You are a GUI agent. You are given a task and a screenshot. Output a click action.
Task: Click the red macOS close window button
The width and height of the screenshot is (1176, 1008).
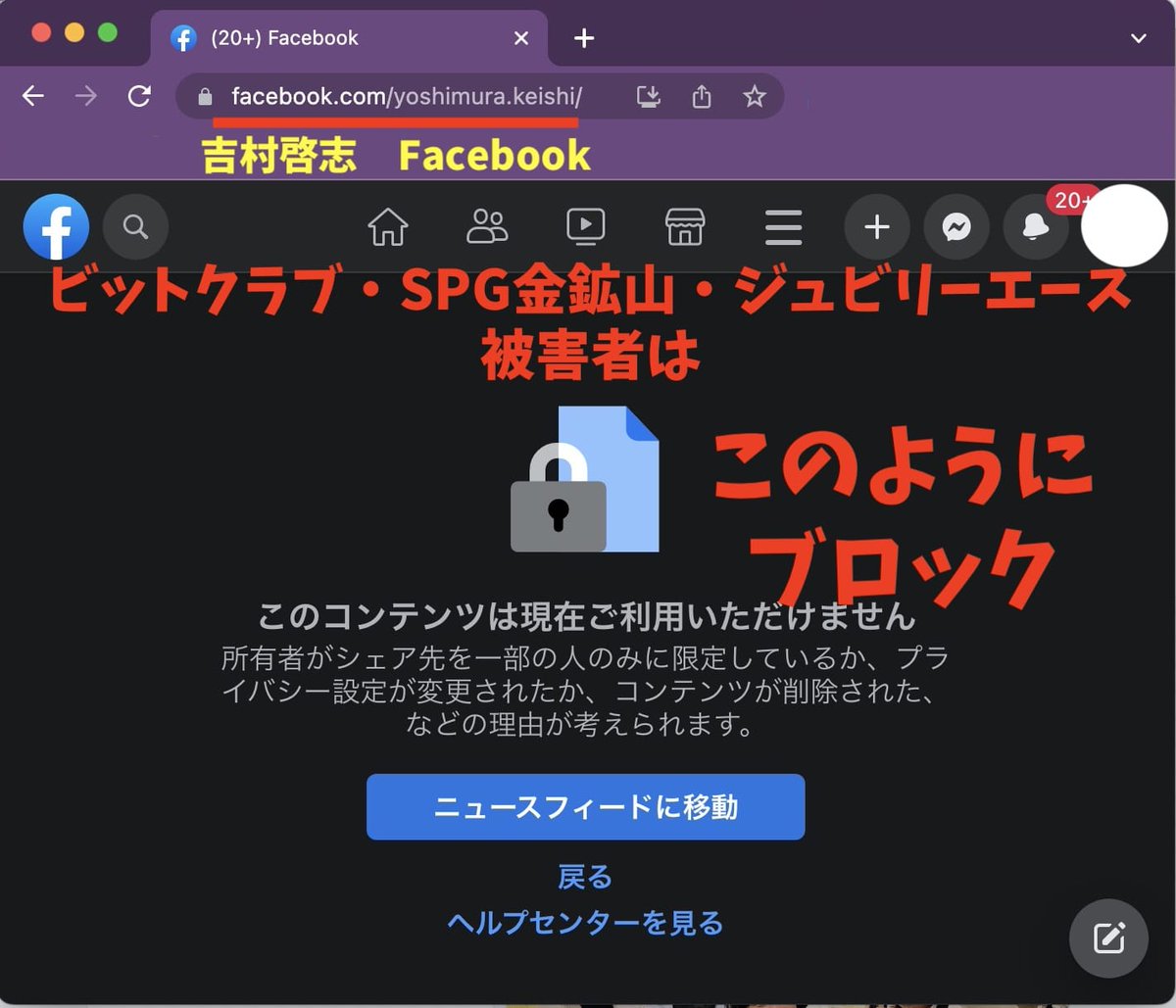[x=41, y=32]
